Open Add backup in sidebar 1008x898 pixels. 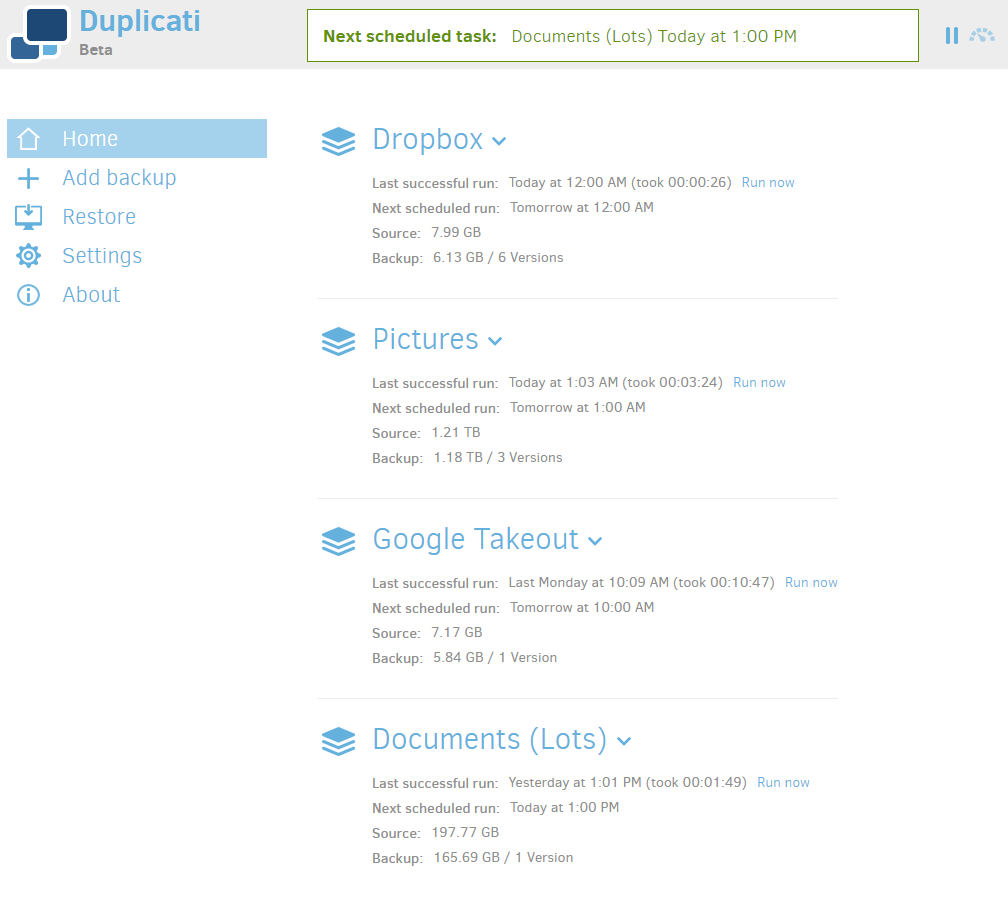click(x=119, y=177)
